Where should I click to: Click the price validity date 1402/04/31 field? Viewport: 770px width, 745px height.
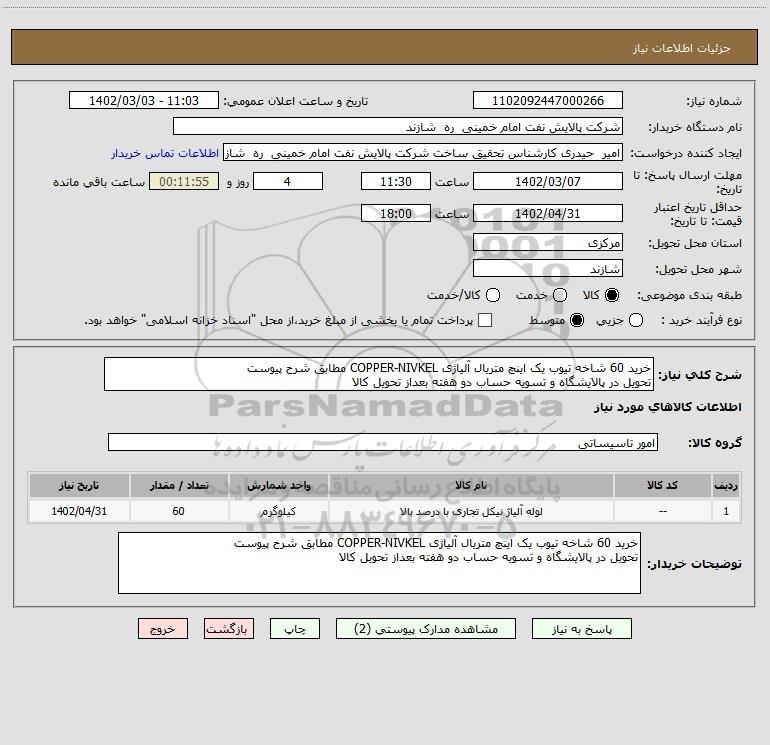point(548,214)
